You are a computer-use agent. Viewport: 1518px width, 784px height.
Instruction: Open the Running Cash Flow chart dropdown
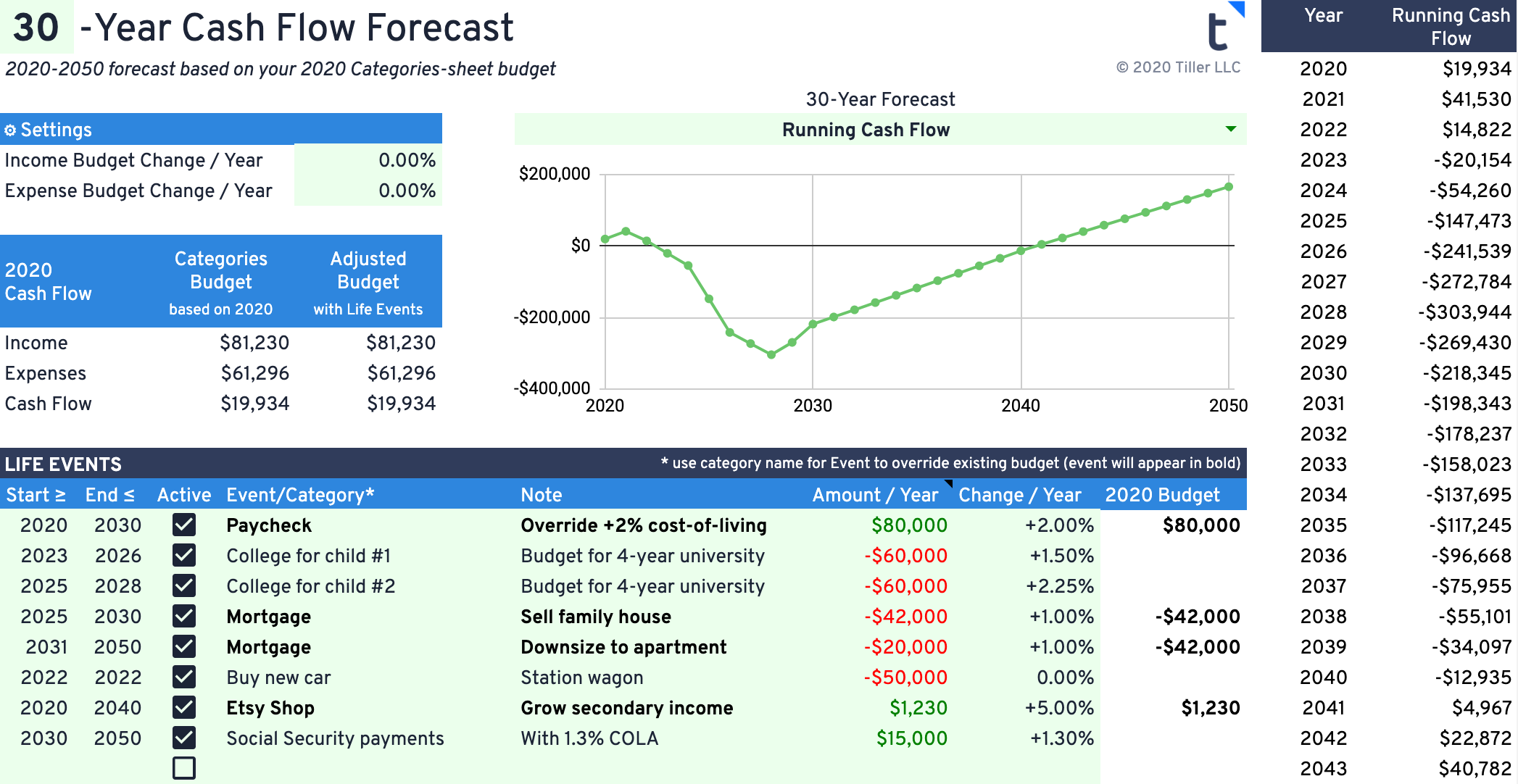point(1230,130)
